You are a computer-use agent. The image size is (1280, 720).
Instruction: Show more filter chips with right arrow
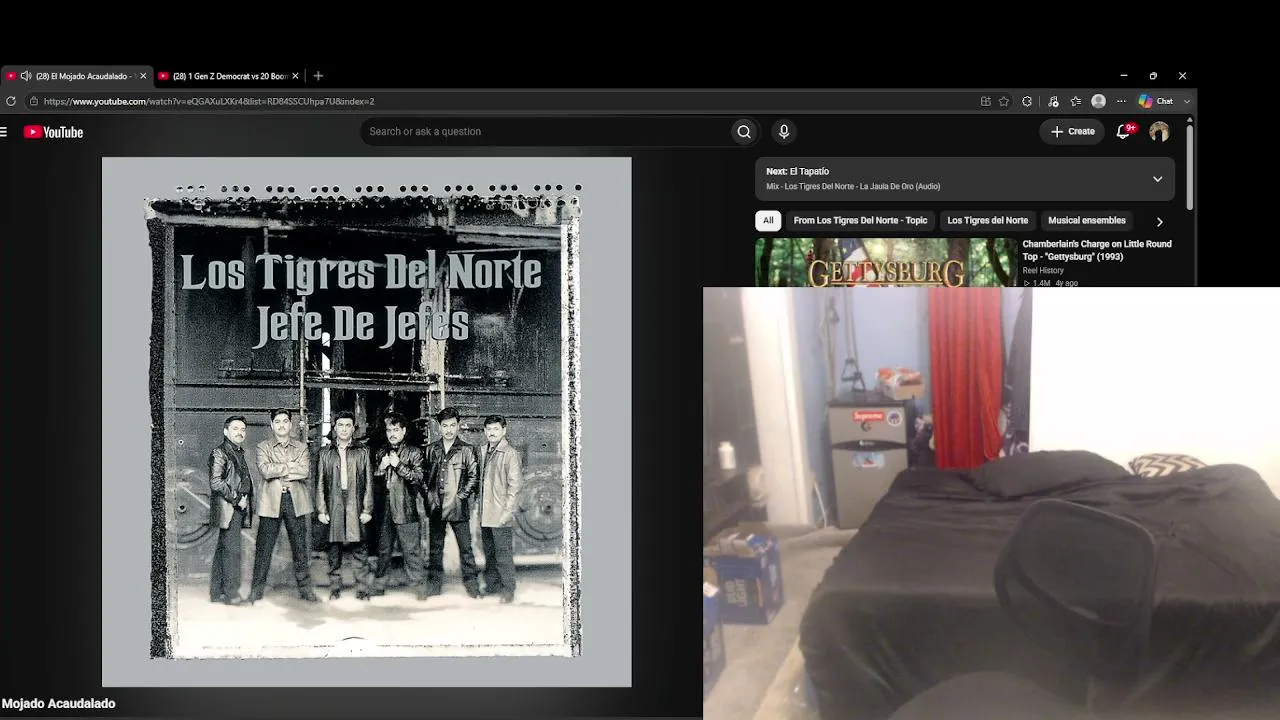pos(1159,221)
